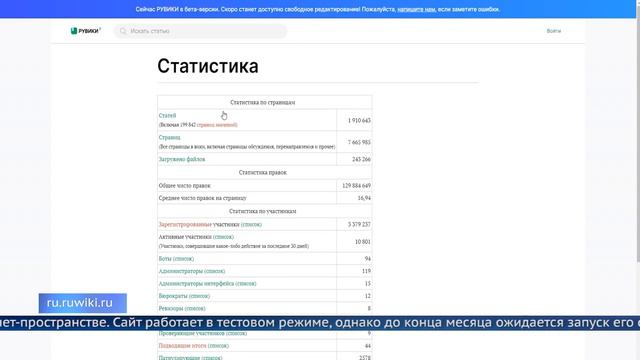Select the total edits value 129 884 649
Screen dimensions: 640x360
pos(356,186)
